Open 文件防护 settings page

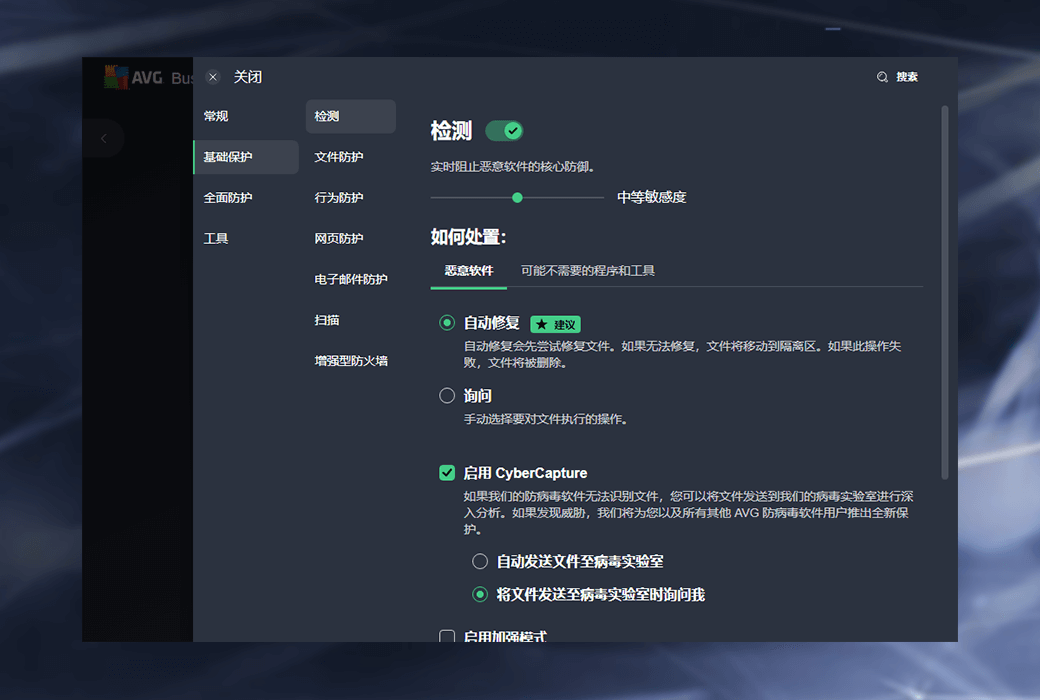click(339, 157)
